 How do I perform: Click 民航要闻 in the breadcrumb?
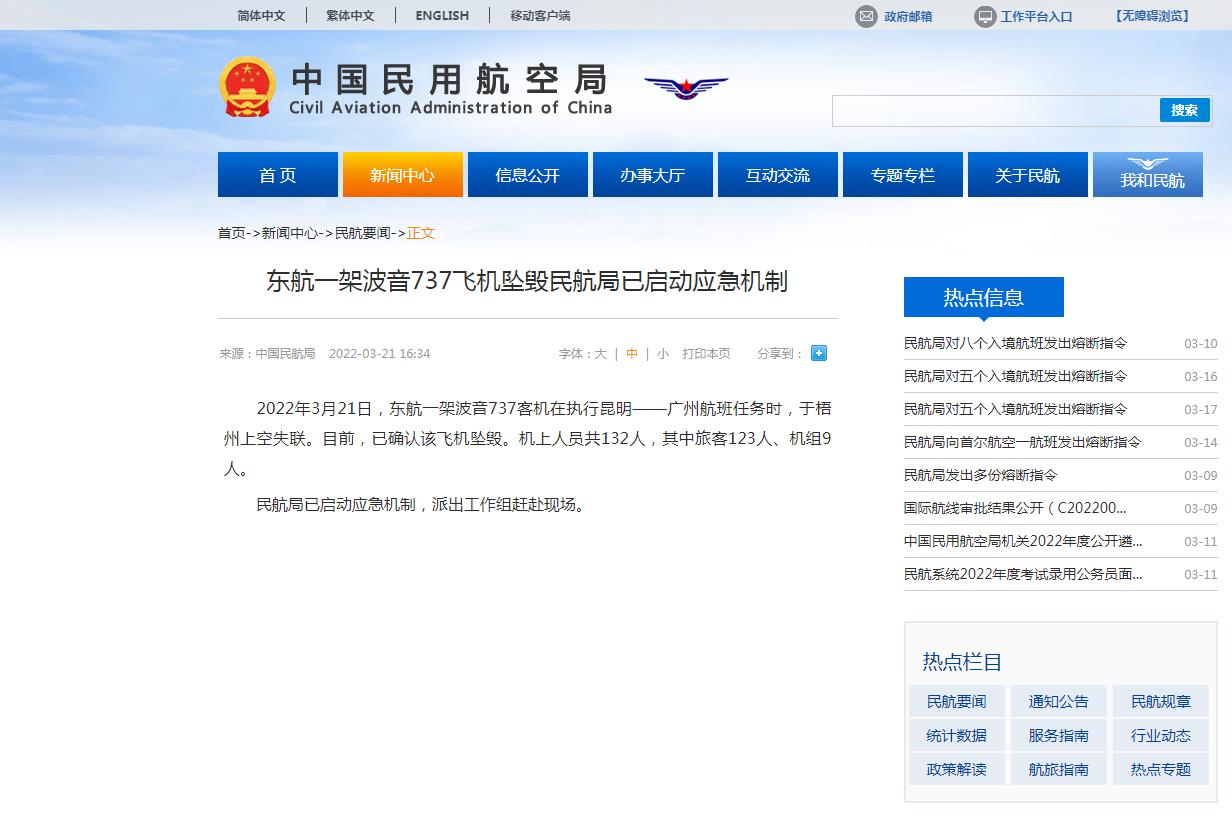[x=362, y=233]
